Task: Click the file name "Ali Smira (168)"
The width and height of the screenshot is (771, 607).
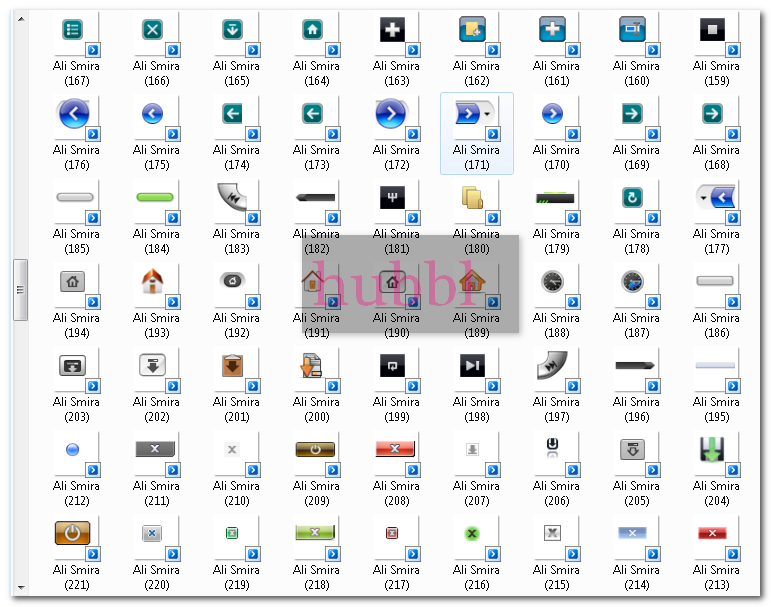Action: tap(716, 157)
